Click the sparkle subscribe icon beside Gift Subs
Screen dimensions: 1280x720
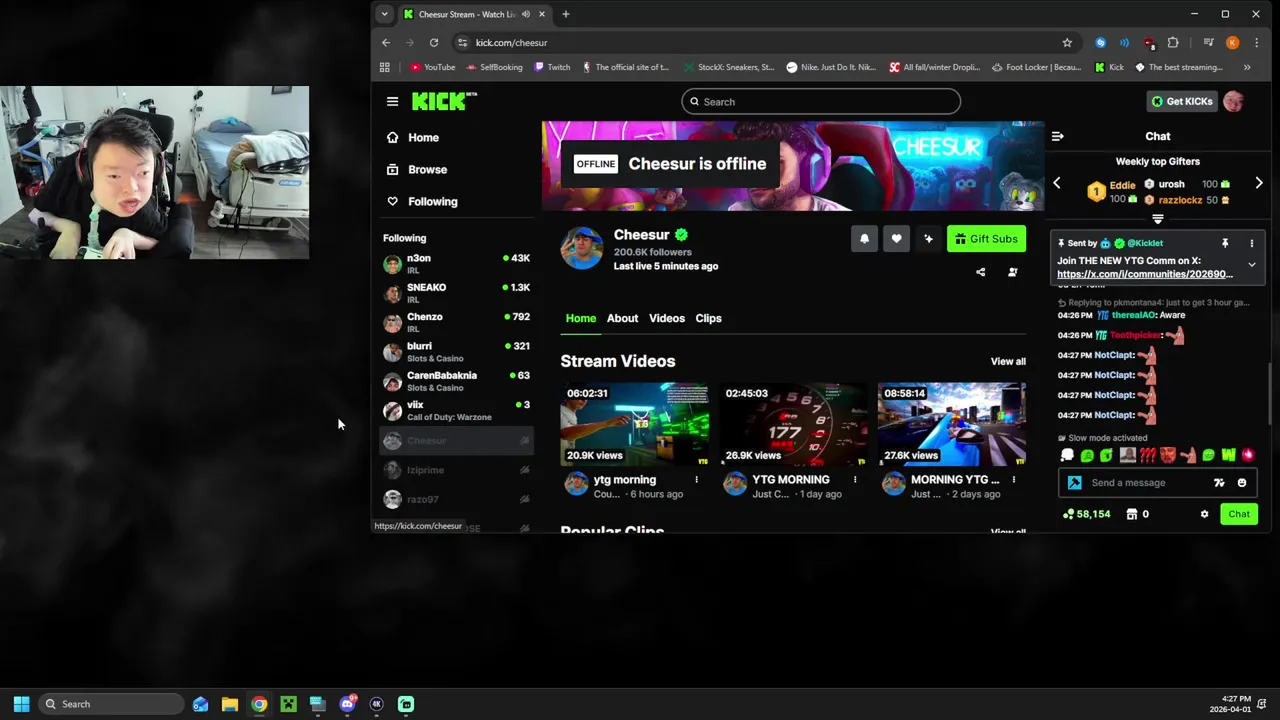pyautogui.click(x=928, y=239)
